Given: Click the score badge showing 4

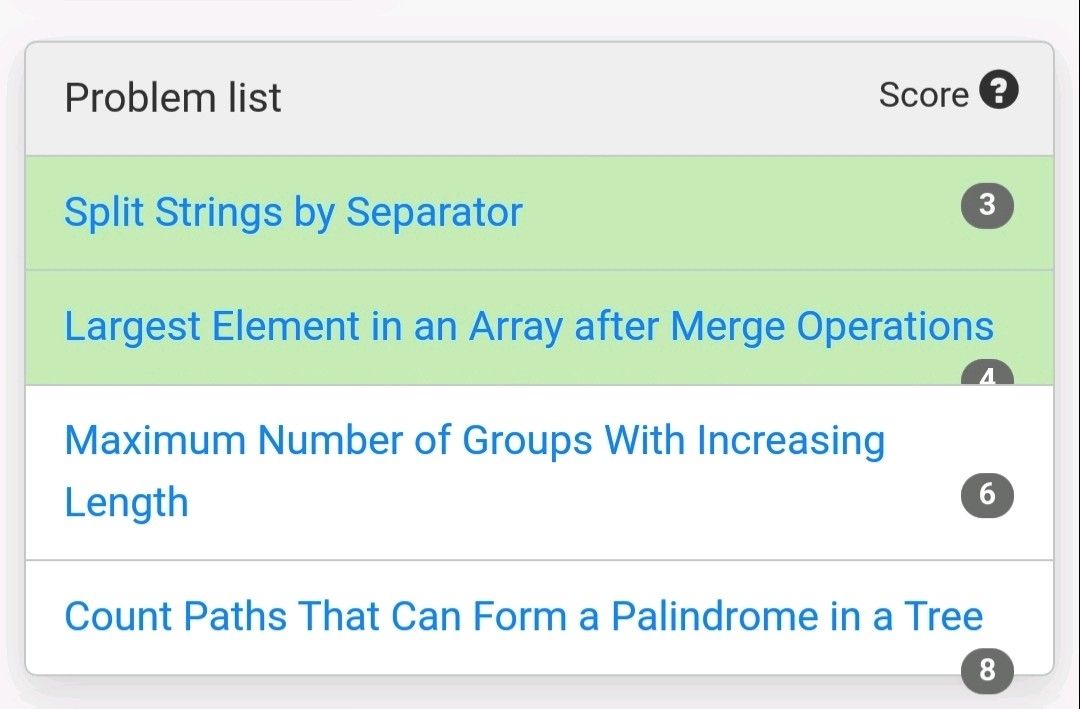Looking at the screenshot, I should tap(987, 377).
